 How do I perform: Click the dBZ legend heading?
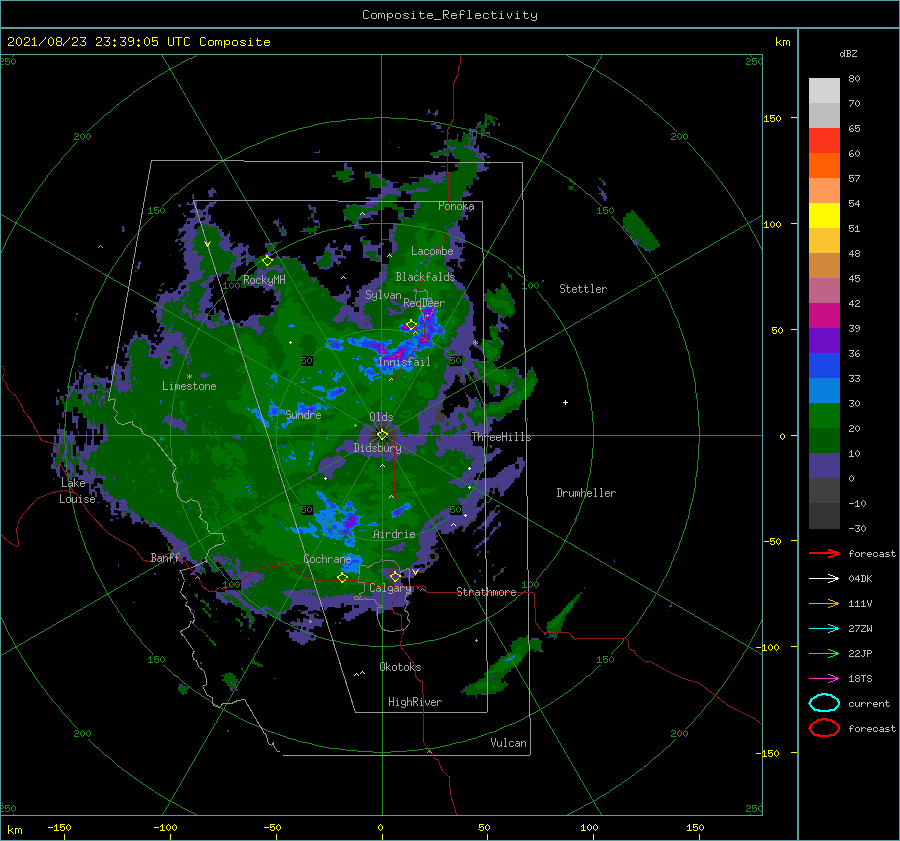click(x=848, y=53)
